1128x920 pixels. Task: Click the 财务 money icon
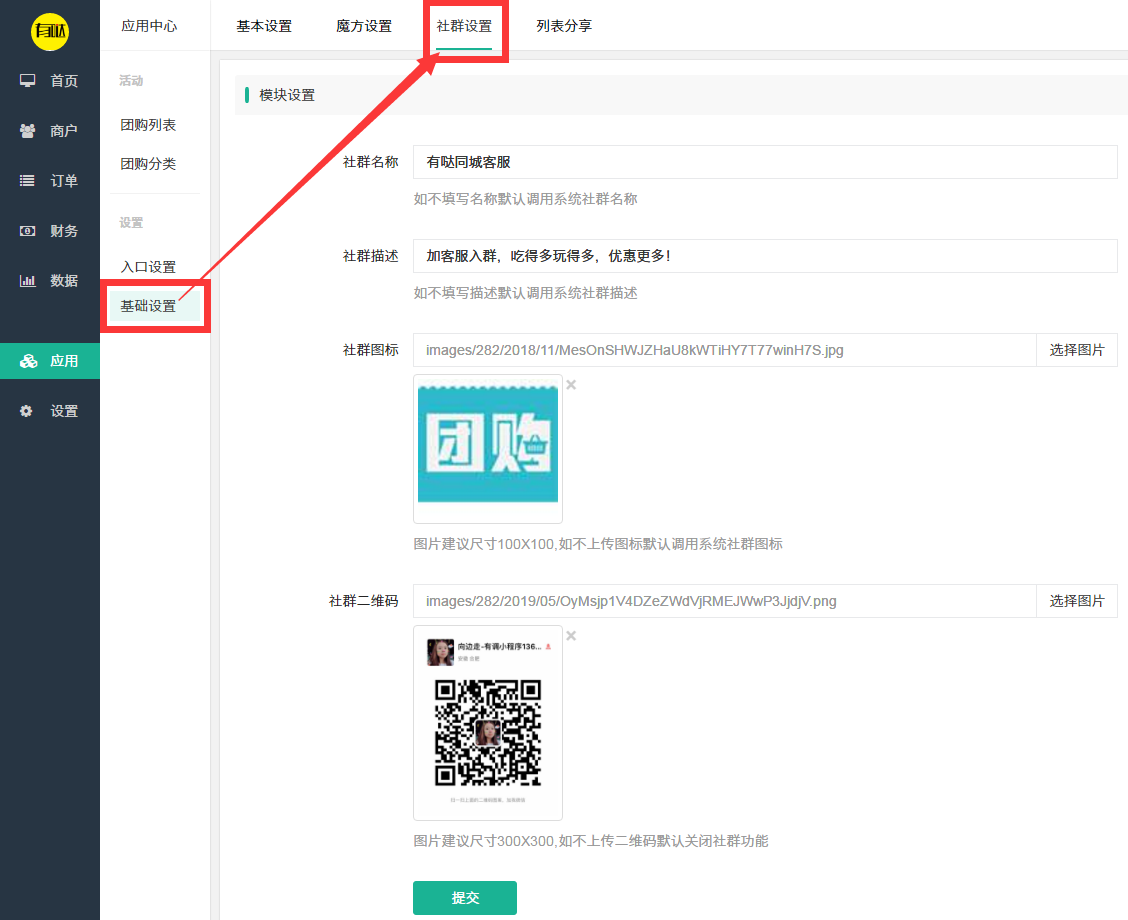(x=27, y=231)
